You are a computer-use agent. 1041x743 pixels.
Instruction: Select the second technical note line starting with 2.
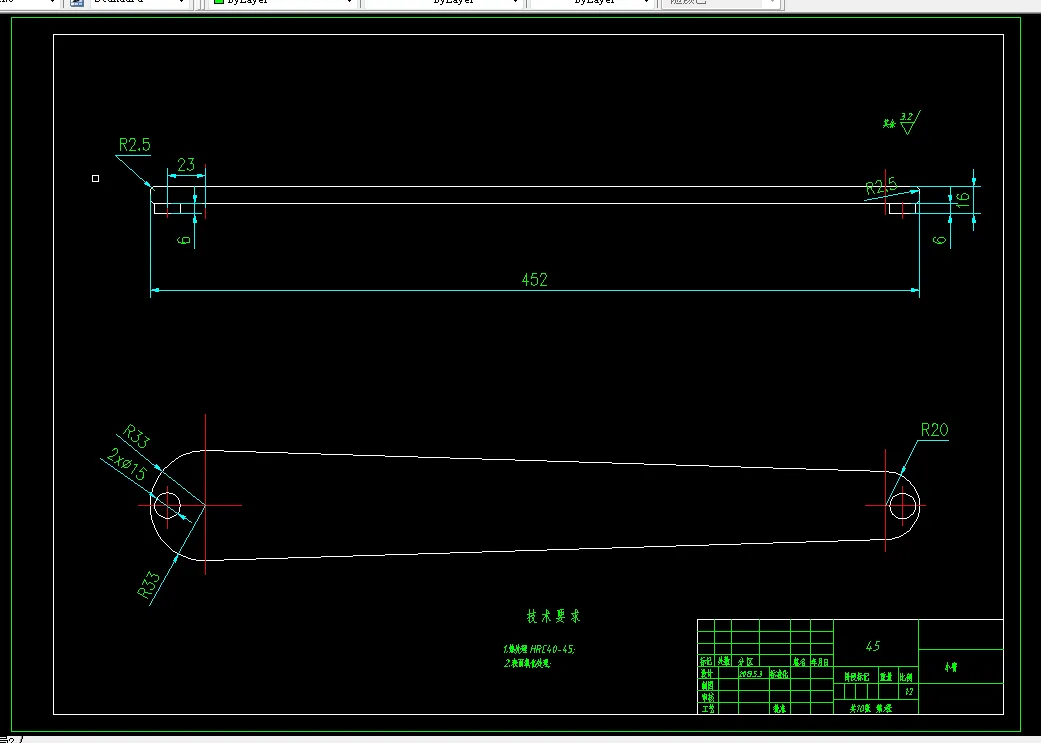click(527, 663)
